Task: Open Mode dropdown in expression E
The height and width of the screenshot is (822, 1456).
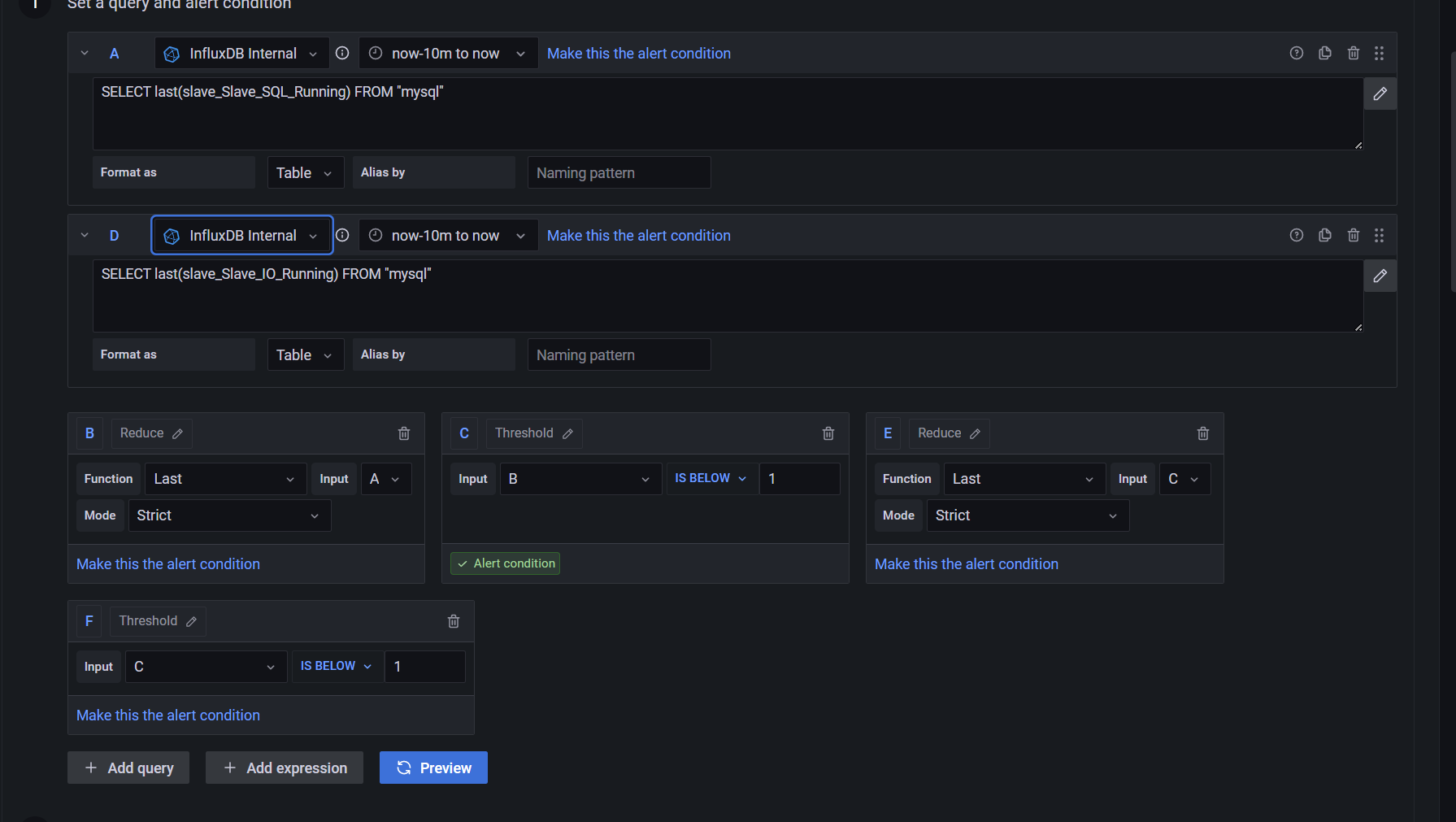Action: [x=1028, y=515]
